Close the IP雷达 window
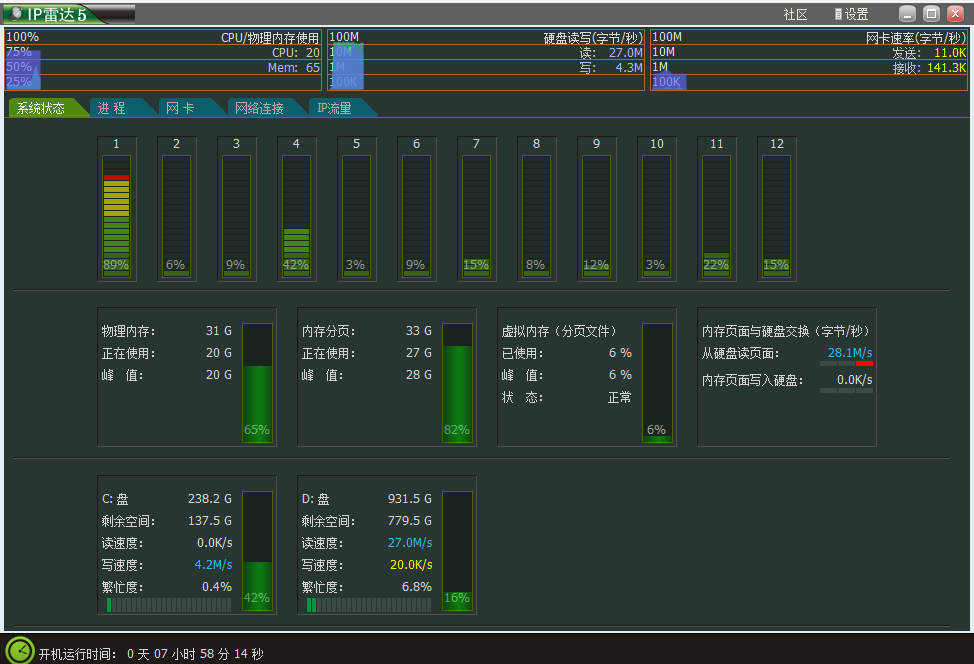The width and height of the screenshot is (974, 664). pyautogui.click(x=955, y=14)
